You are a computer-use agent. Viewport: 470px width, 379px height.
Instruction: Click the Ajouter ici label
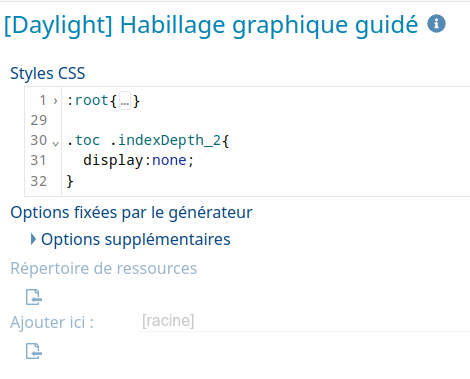(52, 322)
